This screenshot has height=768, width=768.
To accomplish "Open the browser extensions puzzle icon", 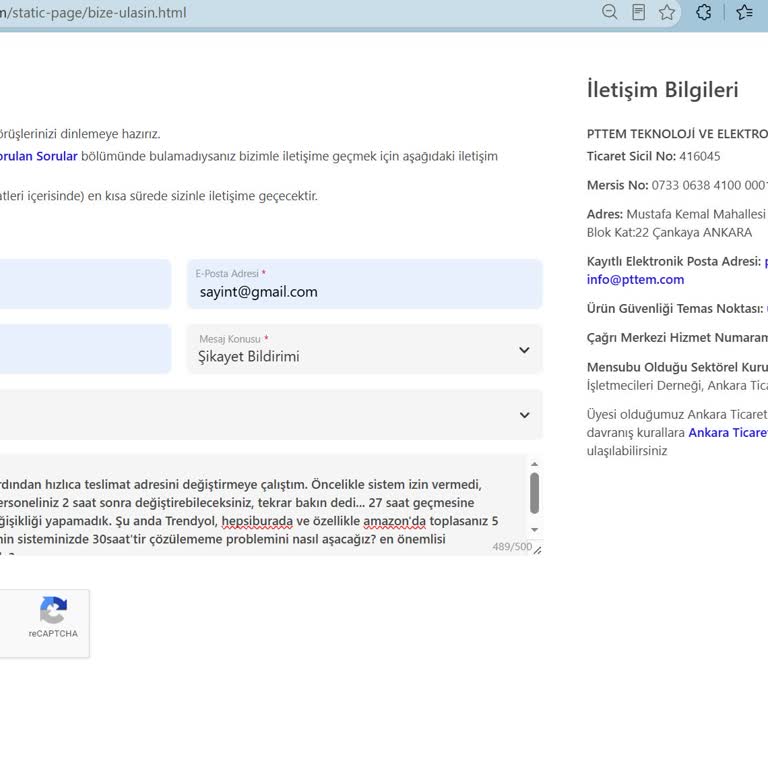I will 703,12.
